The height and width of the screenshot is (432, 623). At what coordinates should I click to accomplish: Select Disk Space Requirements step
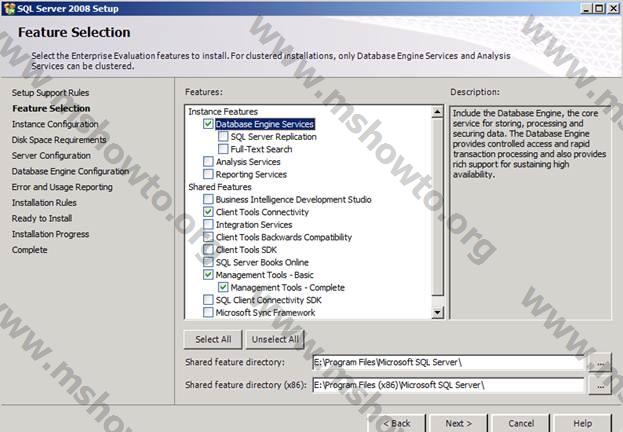coord(59,140)
